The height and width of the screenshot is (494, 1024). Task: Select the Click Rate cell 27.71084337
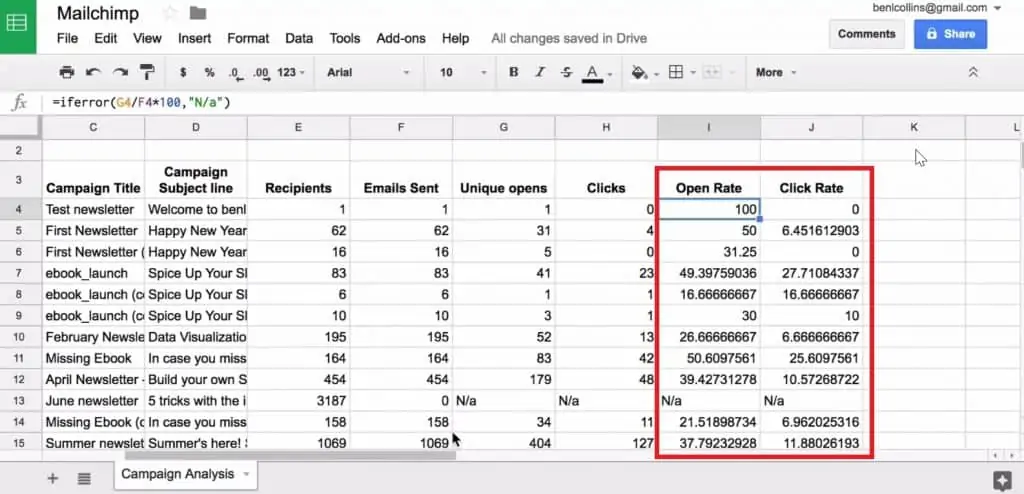click(x=811, y=273)
